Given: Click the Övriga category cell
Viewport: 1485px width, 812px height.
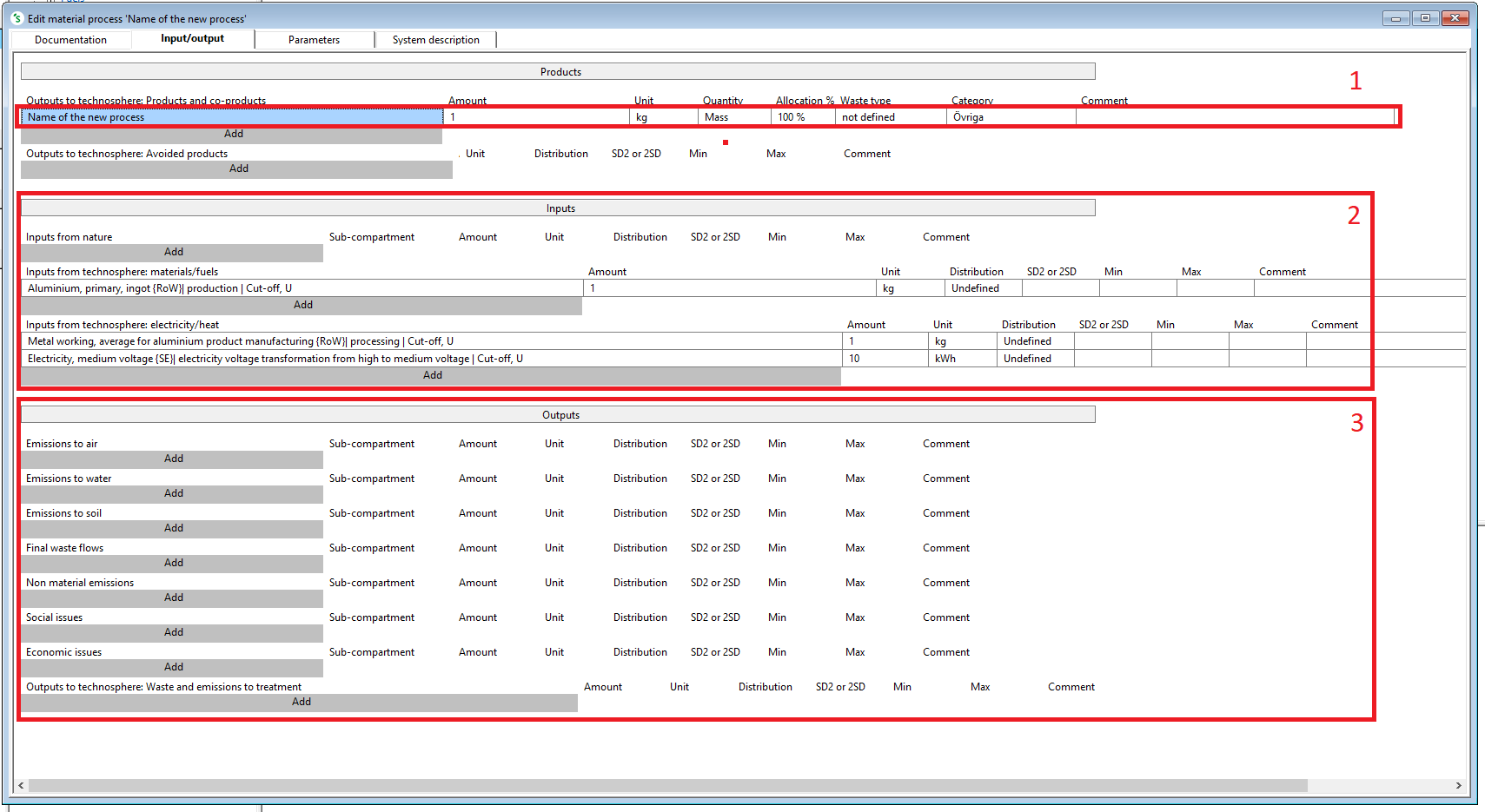Looking at the screenshot, I should pos(1011,117).
